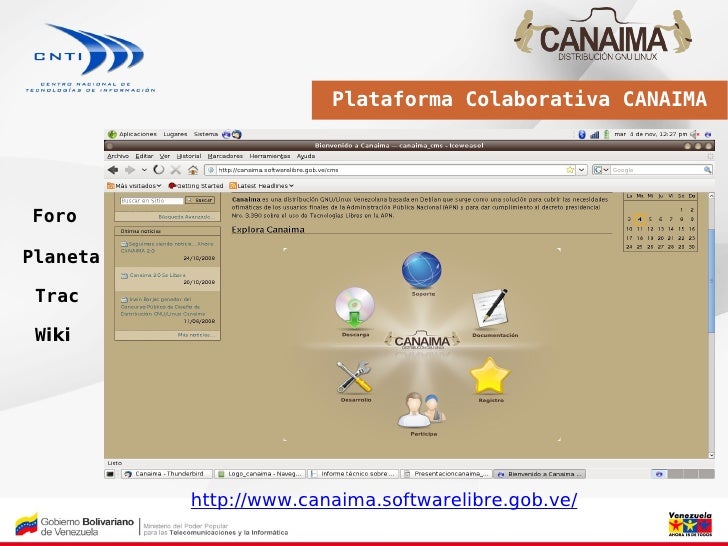Screen dimensions: 728x546
Task: Click the network signal tray icon
Action: (595, 135)
